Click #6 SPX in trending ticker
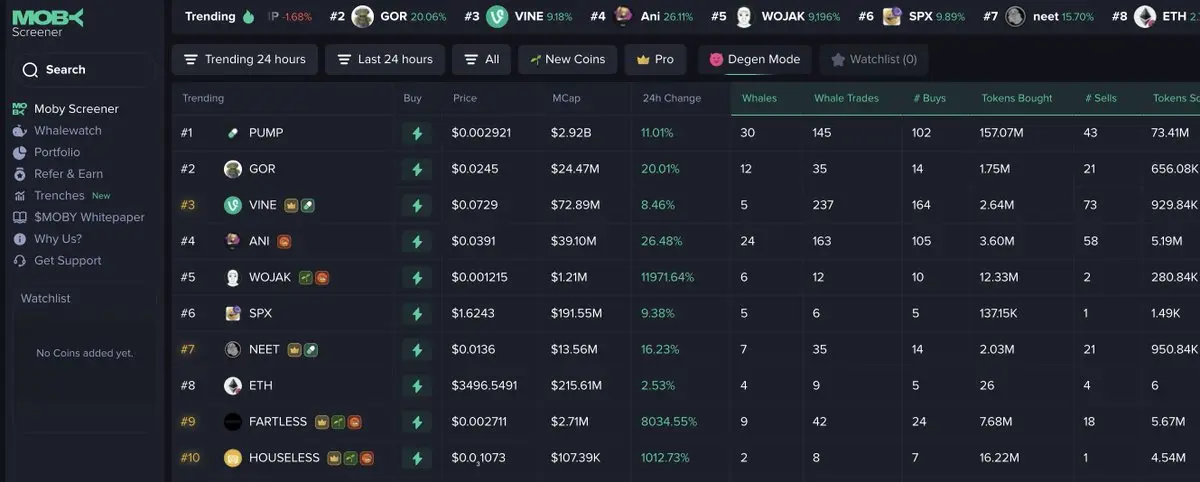 point(912,17)
